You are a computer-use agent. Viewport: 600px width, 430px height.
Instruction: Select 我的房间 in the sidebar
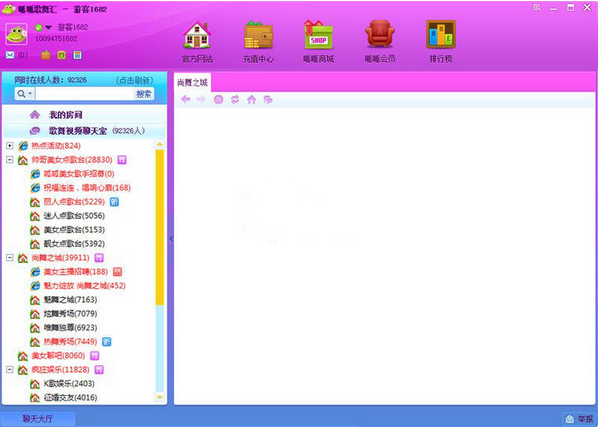point(68,115)
